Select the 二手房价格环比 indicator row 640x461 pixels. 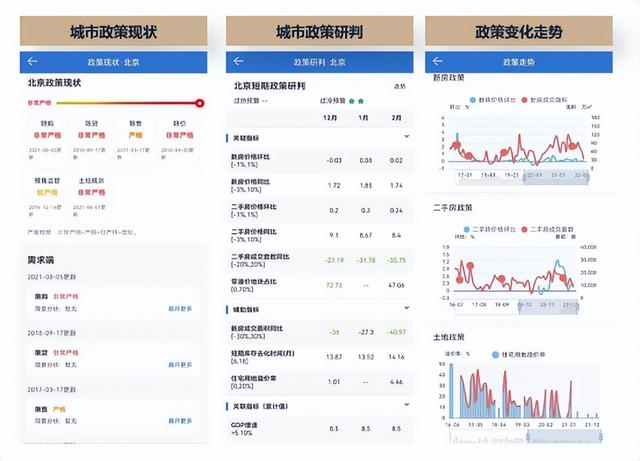(320, 210)
